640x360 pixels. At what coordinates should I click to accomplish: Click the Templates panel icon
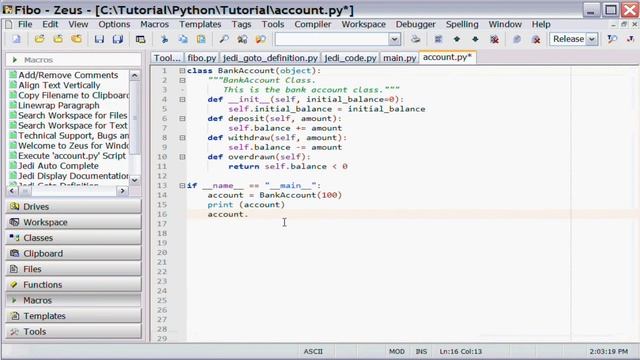point(14,316)
